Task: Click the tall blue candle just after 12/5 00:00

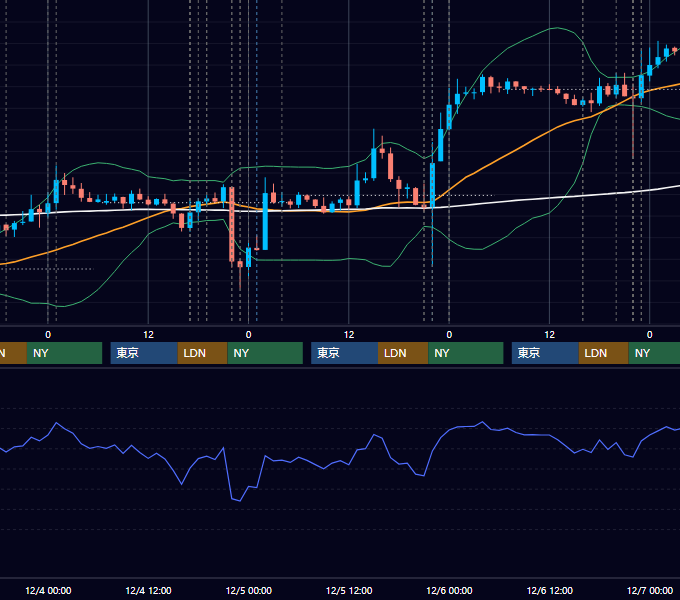Action: click(x=265, y=221)
